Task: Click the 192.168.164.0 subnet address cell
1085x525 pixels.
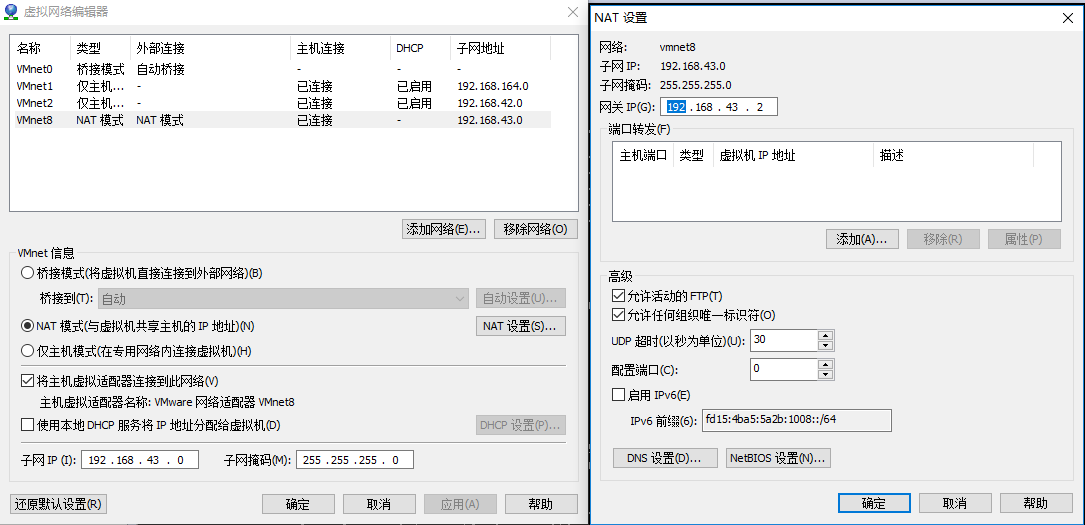Action: (x=493, y=86)
